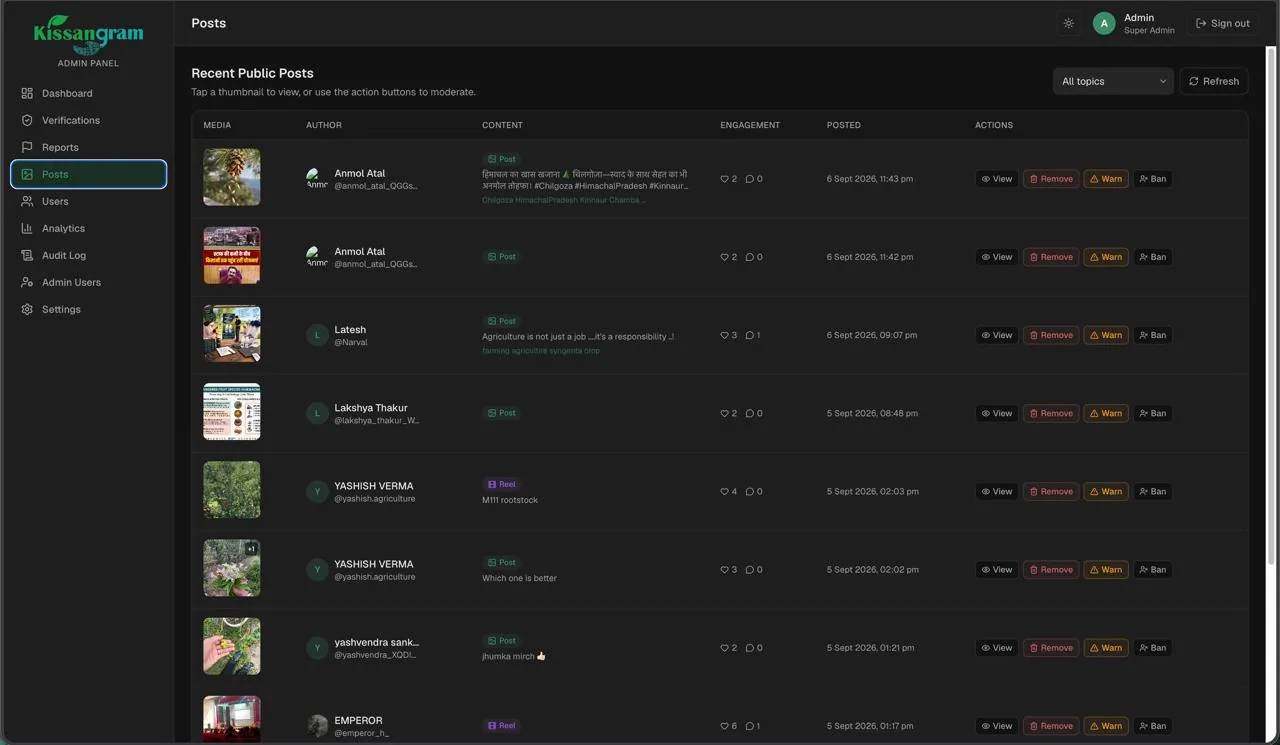Remove the jhumka mirch post
The height and width of the screenshot is (745, 1280).
pos(1051,648)
